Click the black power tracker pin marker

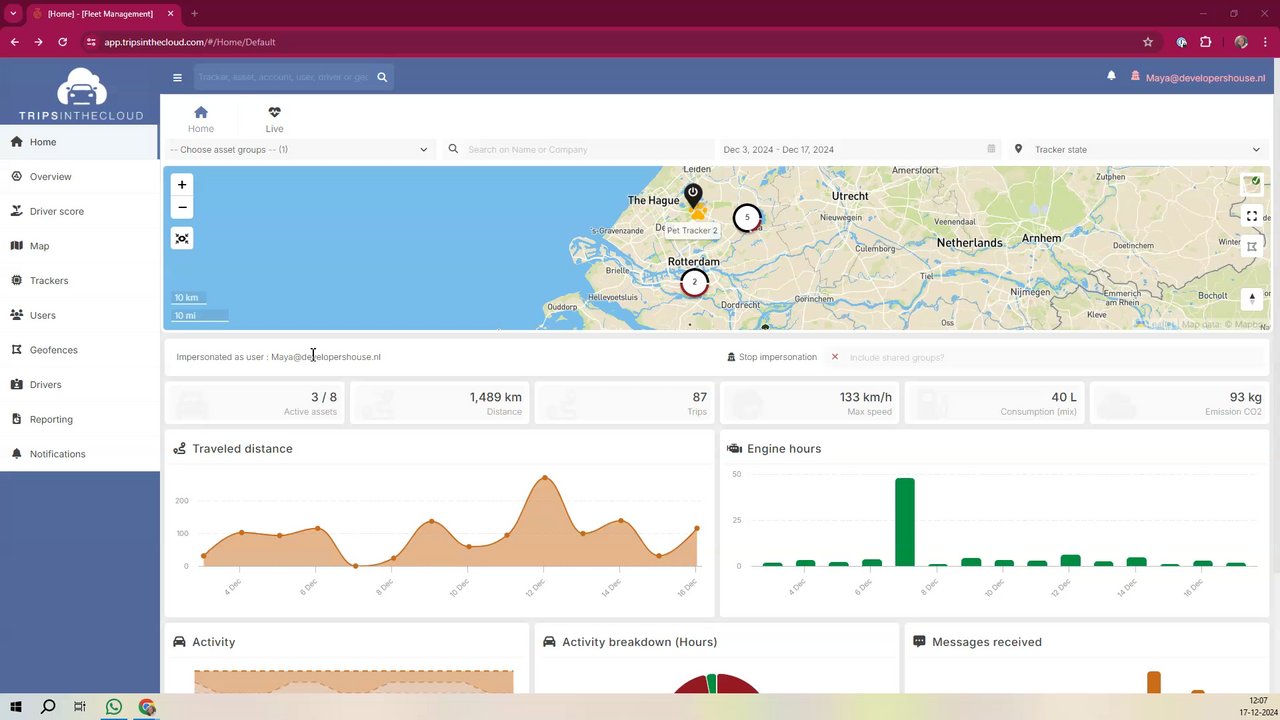693,194
